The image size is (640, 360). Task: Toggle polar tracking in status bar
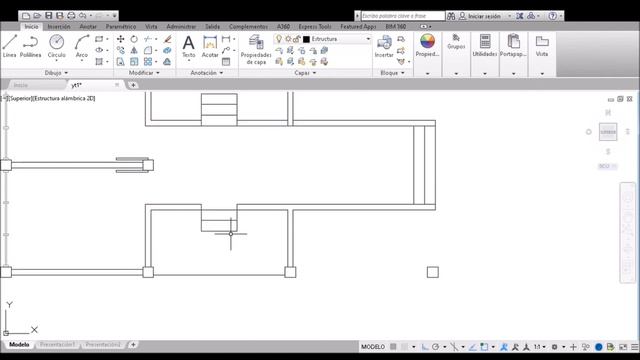coord(436,347)
